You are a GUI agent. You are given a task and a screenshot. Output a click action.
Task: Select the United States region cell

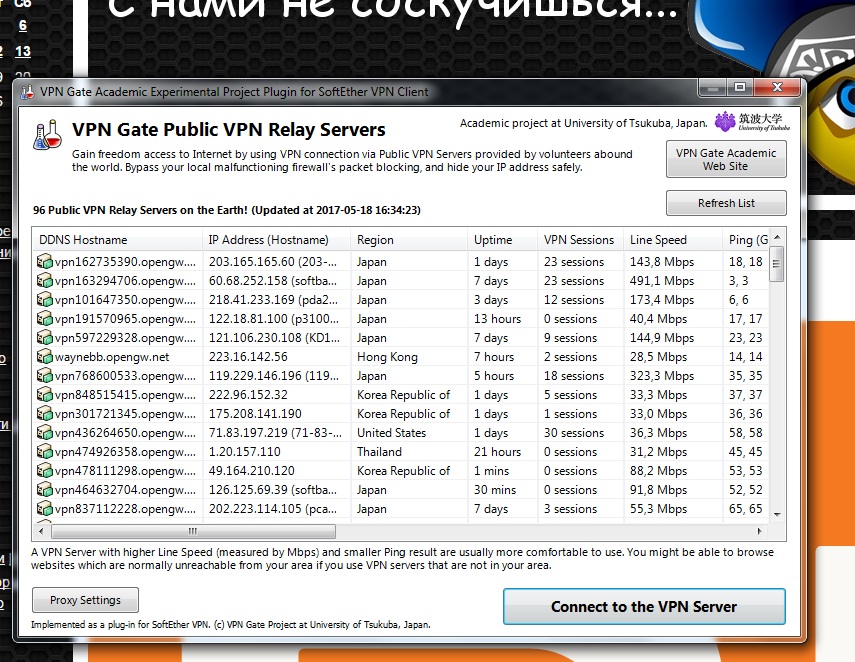[392, 432]
